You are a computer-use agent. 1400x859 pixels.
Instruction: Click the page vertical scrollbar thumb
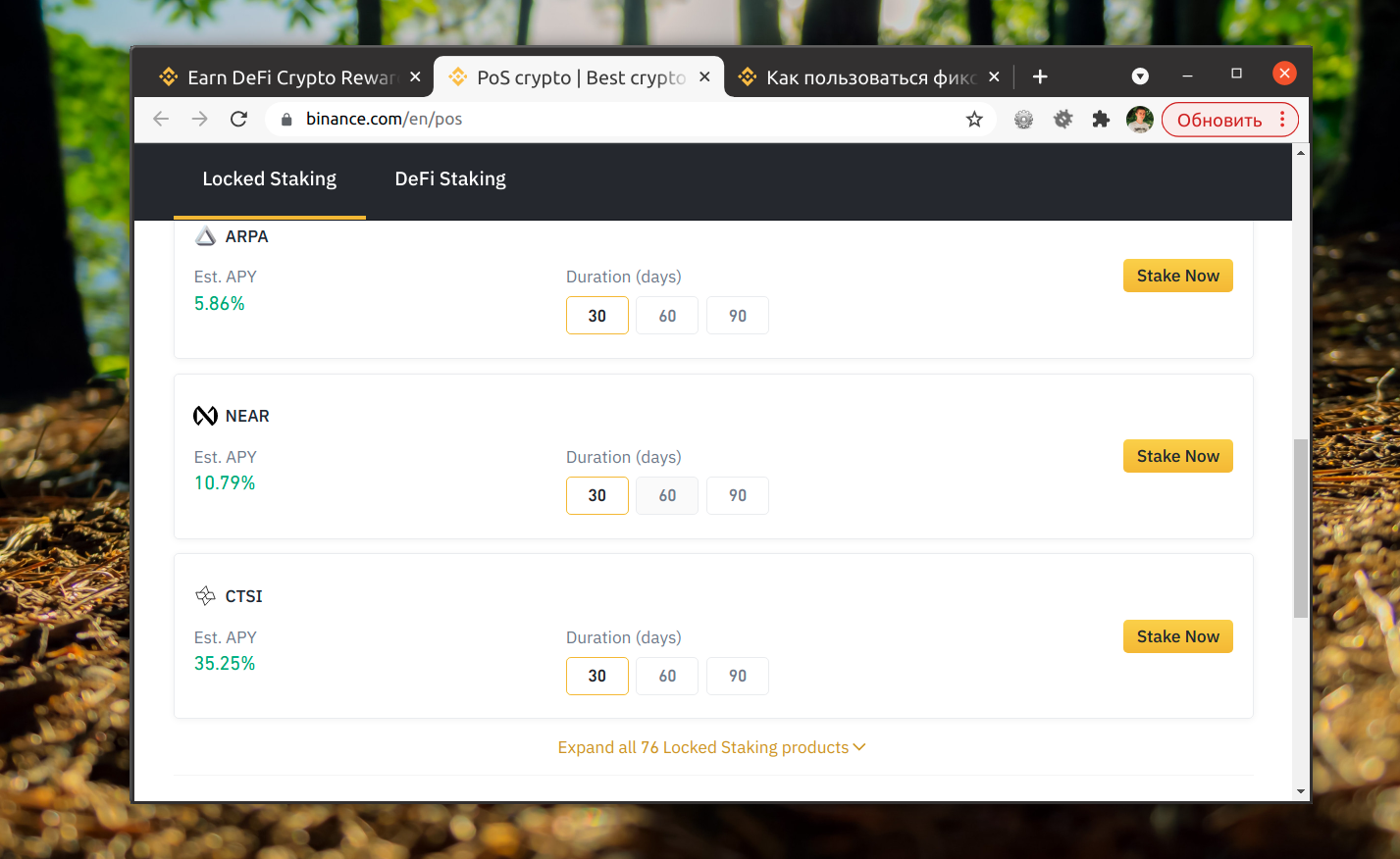[x=1301, y=529]
